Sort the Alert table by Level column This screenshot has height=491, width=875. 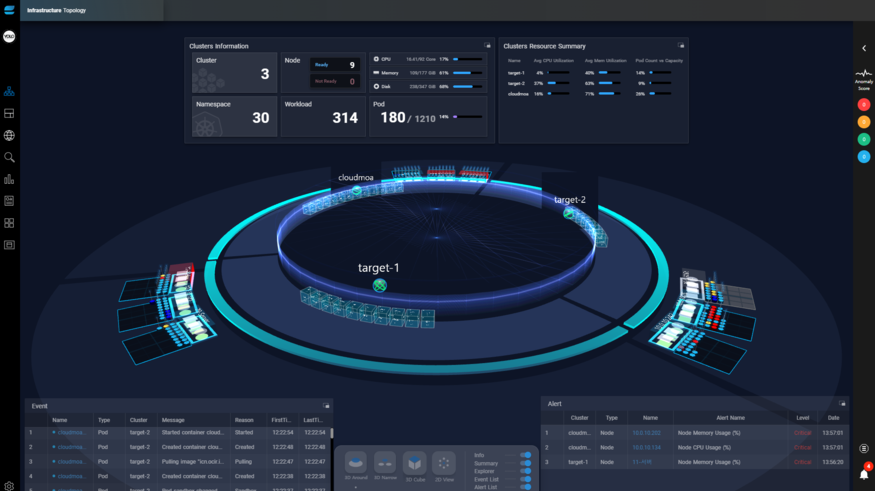pos(802,418)
